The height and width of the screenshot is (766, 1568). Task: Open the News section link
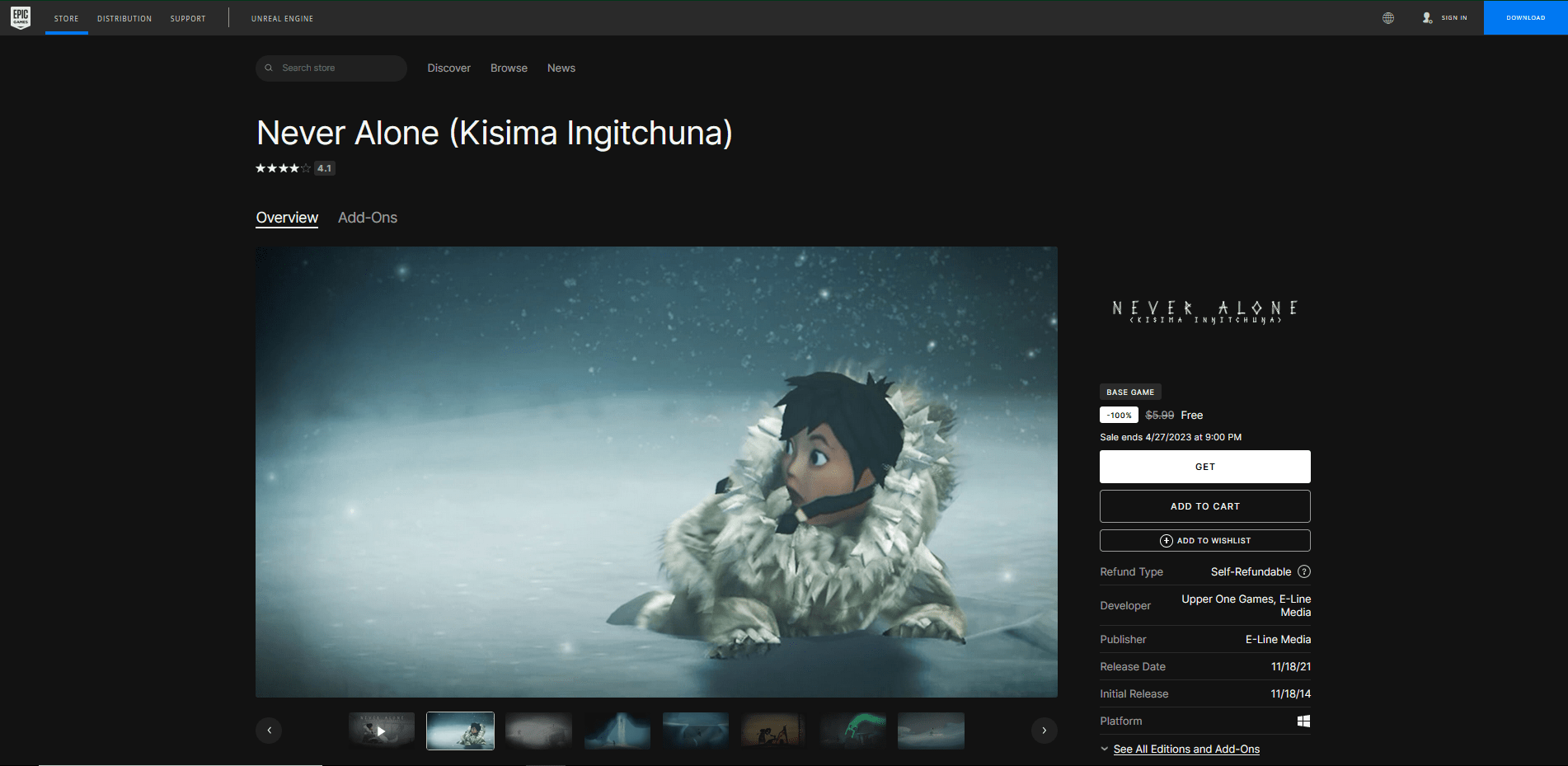pyautogui.click(x=561, y=68)
